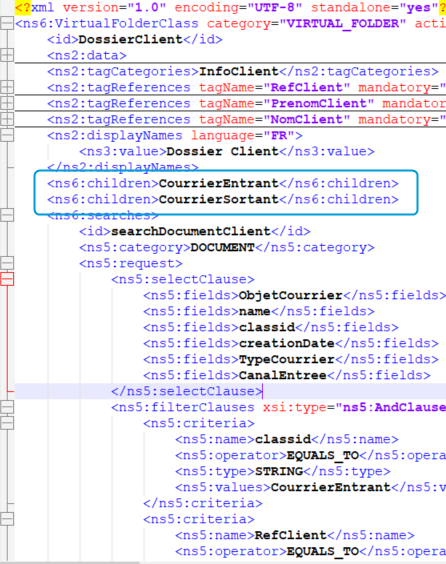The height and width of the screenshot is (564, 446).
Task: Collapse the ns6:VirtualFolderClass root fold marker
Action: click(x=7, y=23)
